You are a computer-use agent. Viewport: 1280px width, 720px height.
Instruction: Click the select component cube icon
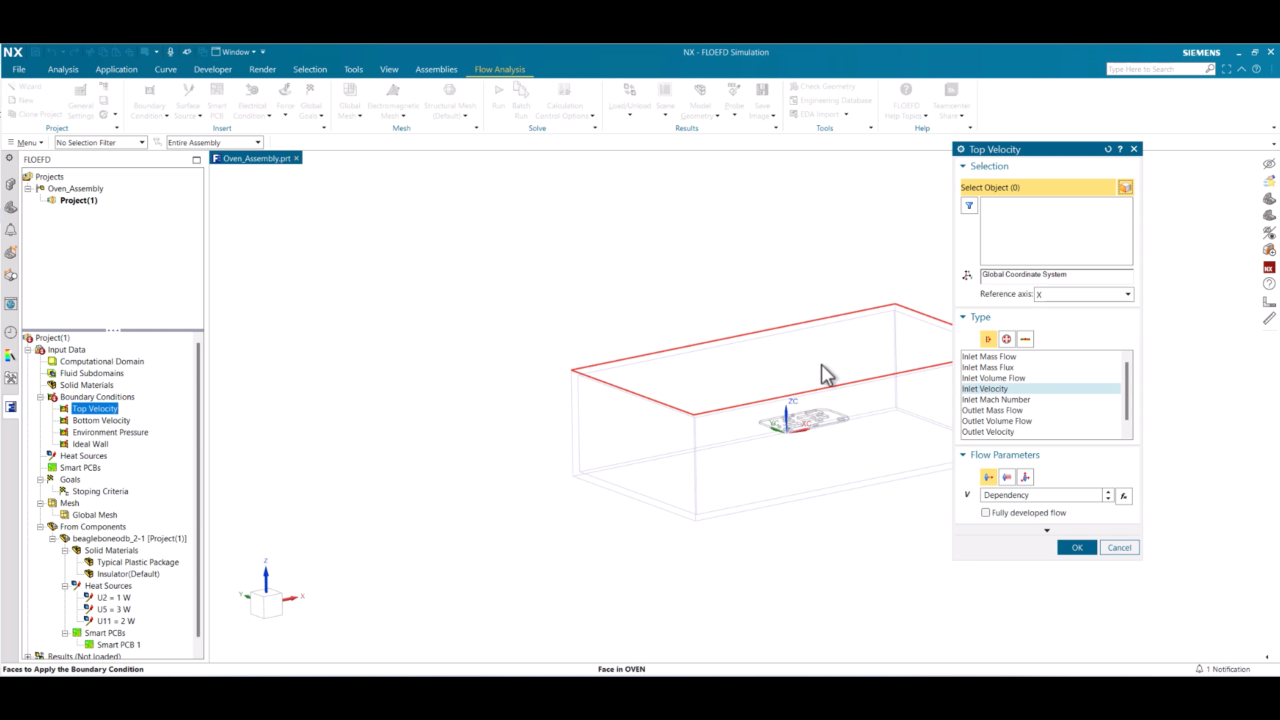pyautogui.click(x=1125, y=187)
